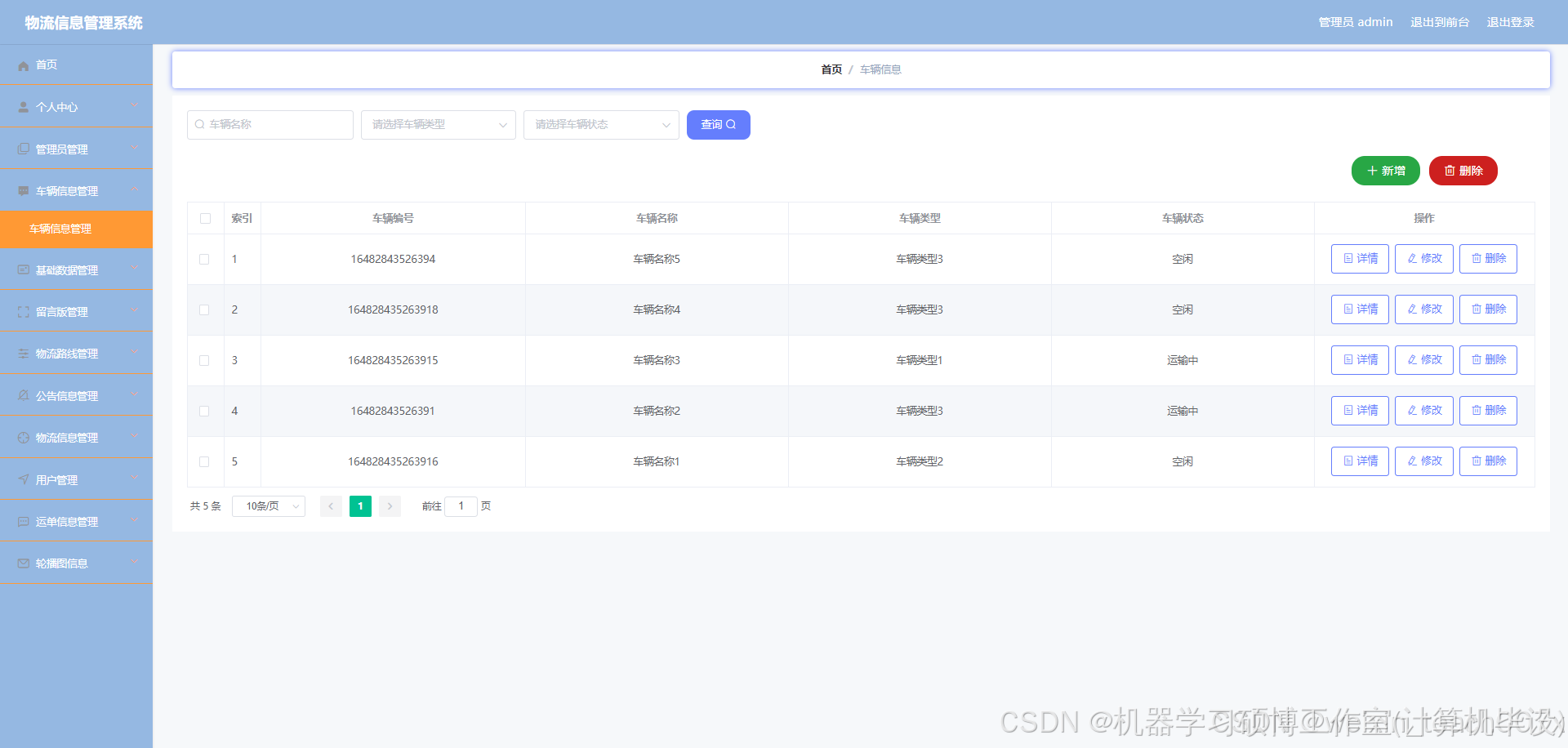This screenshot has width=1568, height=748.
Task: Click the 轮播图信息 sidebar icon
Action: pyautogui.click(x=22, y=562)
